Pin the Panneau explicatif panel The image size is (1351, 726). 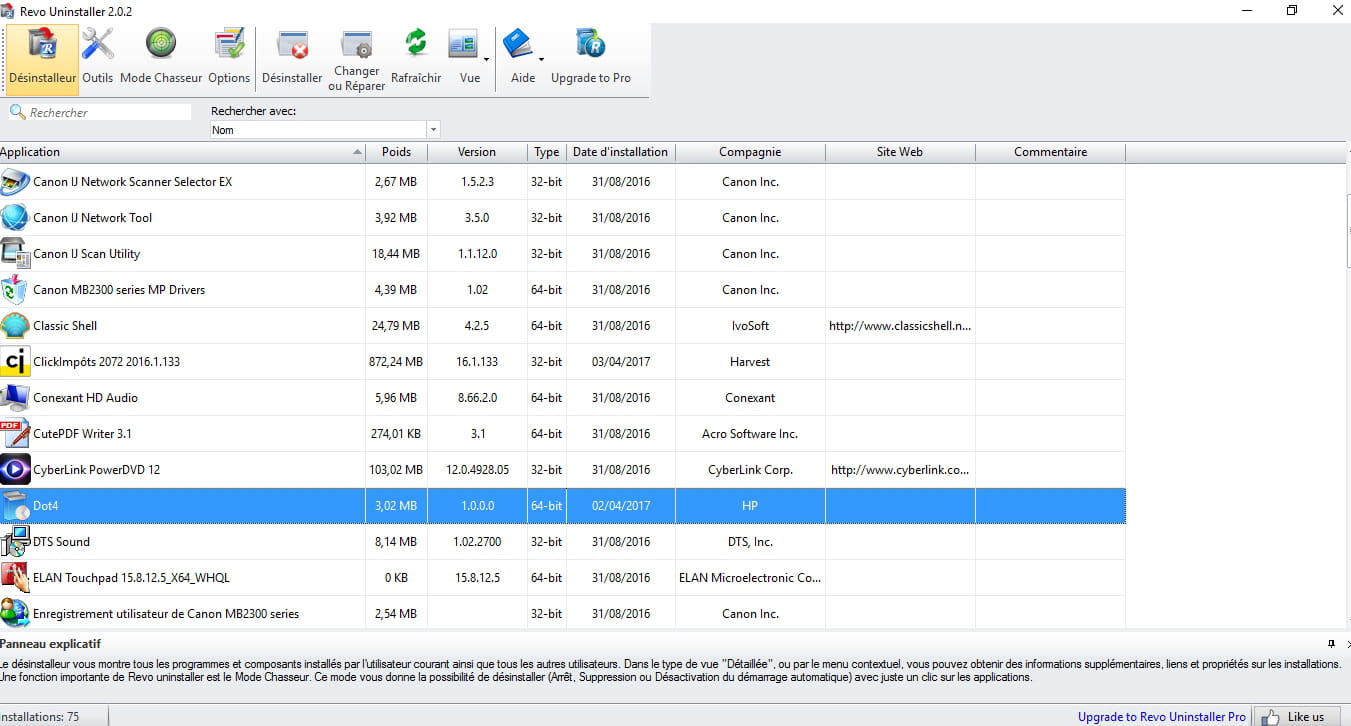[x=1331, y=644]
